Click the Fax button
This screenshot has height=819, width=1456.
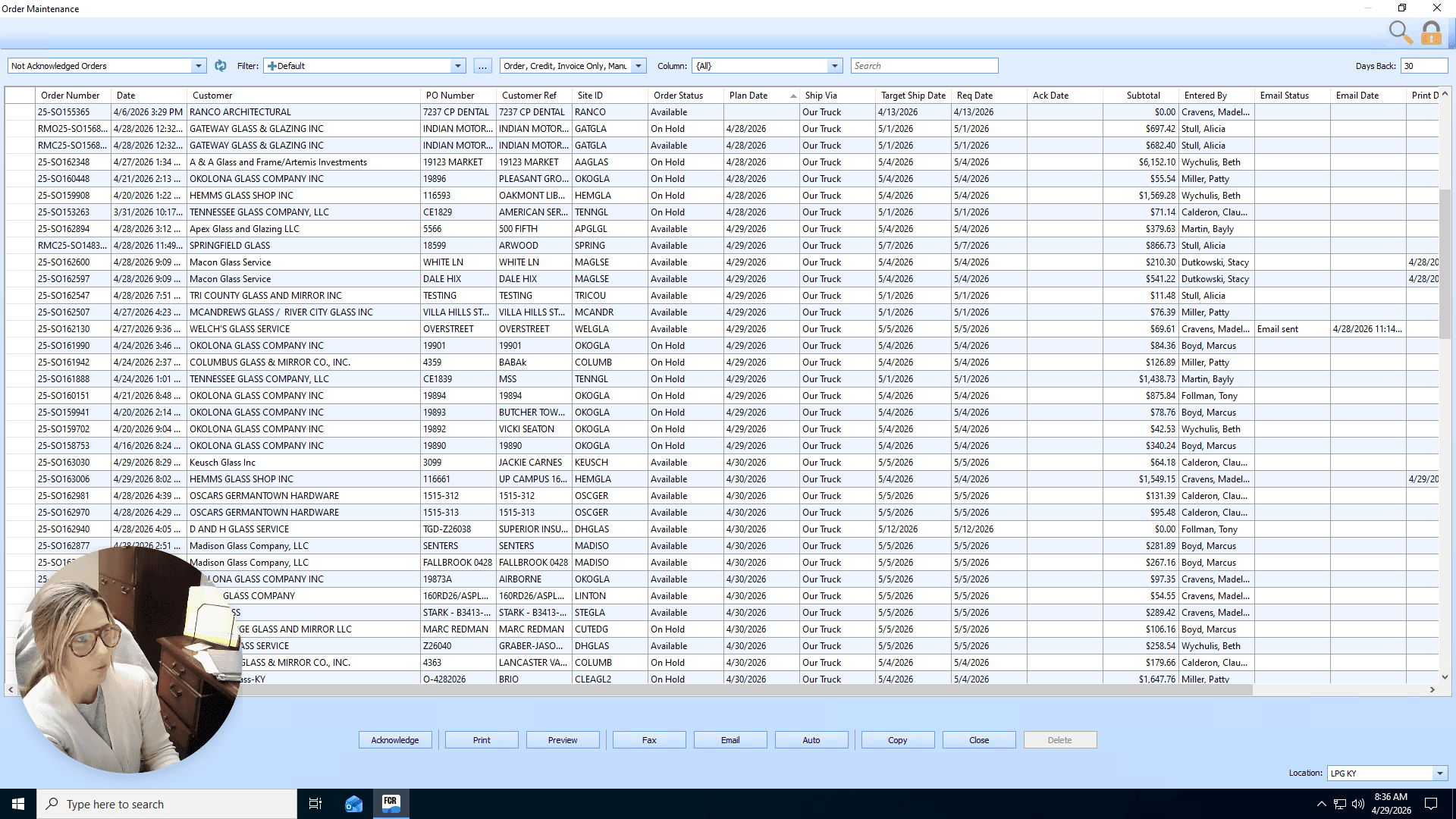pos(649,740)
